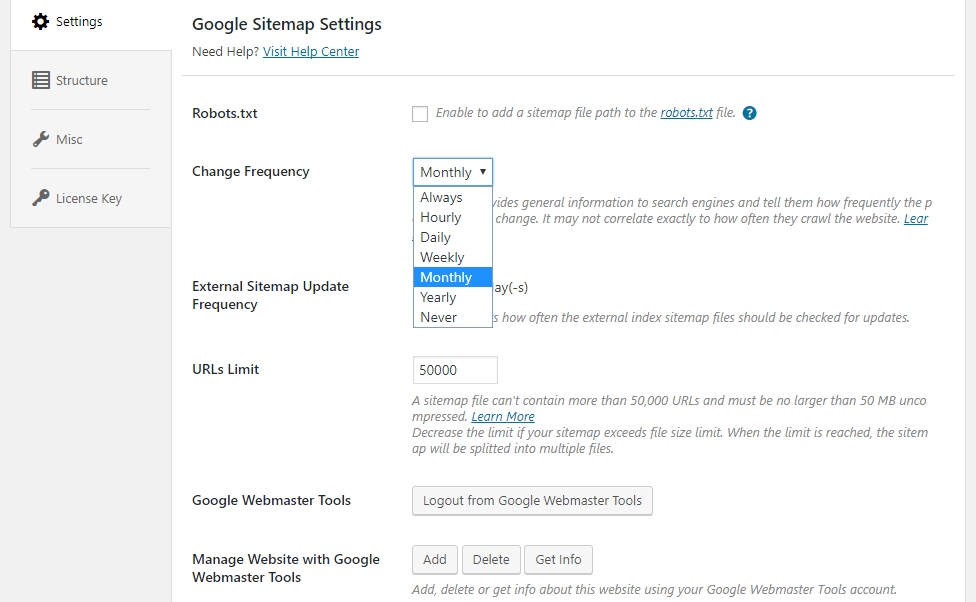
Task: Click the Robots.txt help question icon
Action: click(x=749, y=113)
